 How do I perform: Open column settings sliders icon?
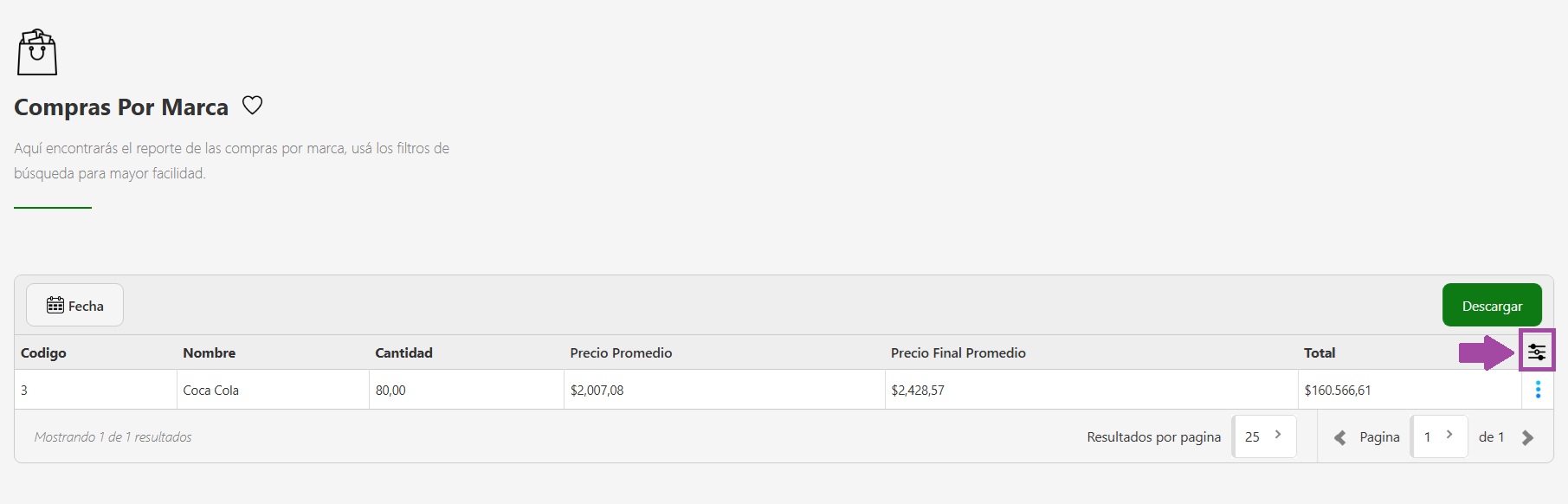coord(1537,352)
